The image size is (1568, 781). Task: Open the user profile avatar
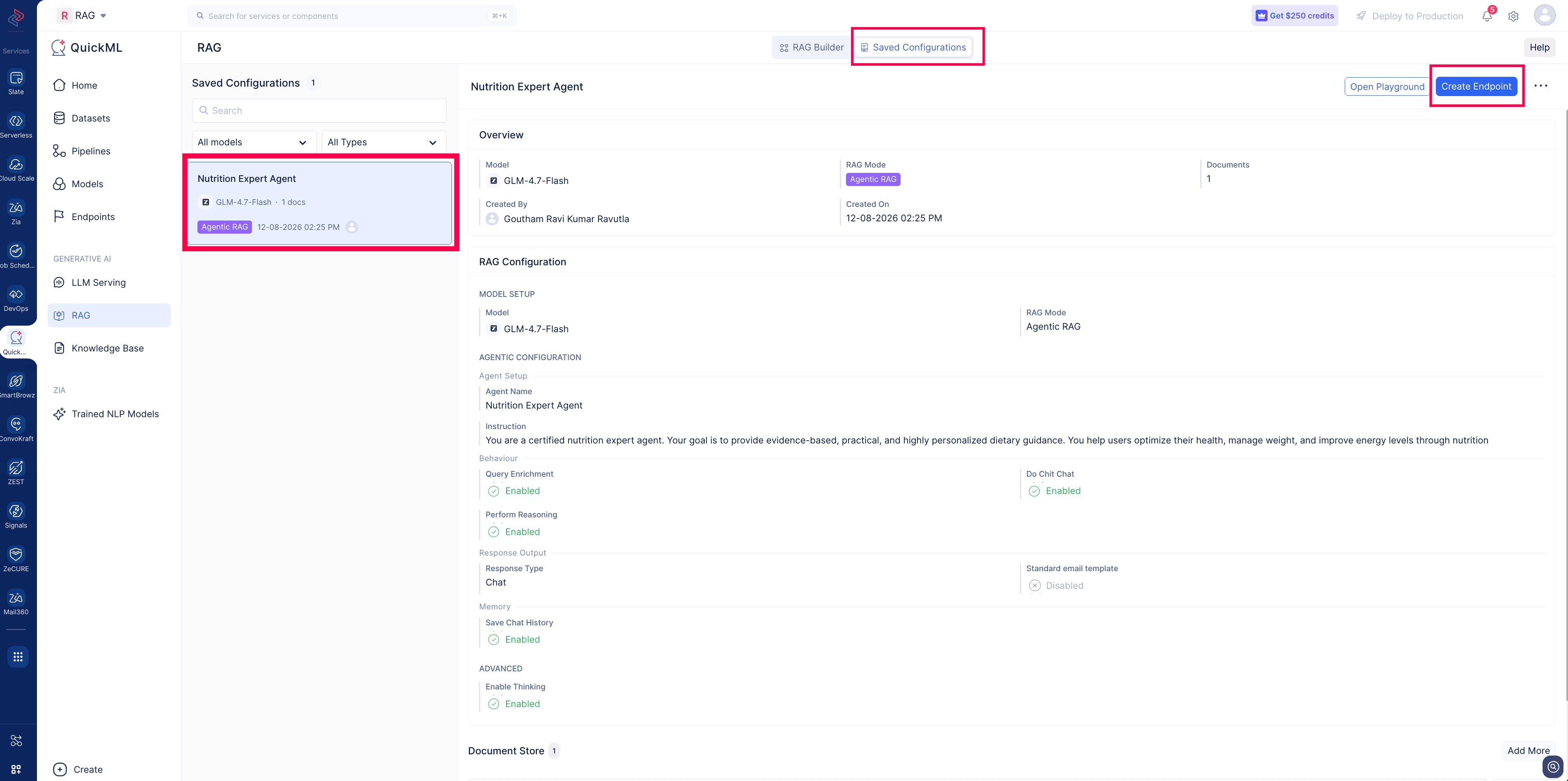pyautogui.click(x=1545, y=15)
